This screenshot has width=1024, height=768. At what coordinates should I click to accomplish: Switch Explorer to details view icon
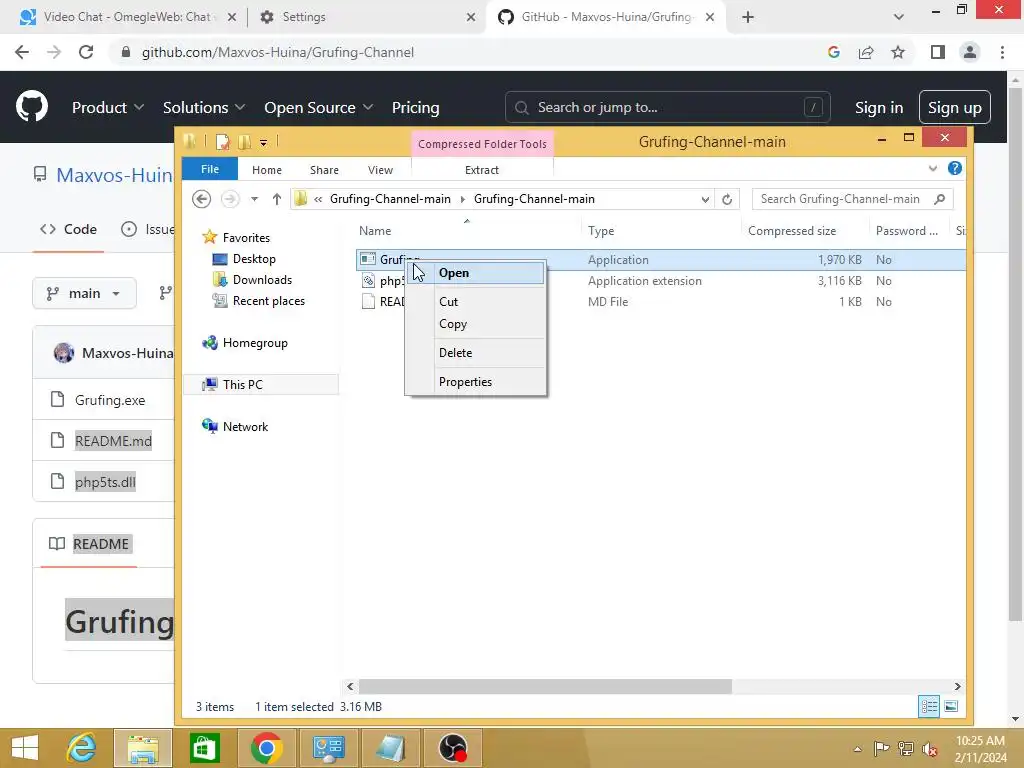(929, 706)
